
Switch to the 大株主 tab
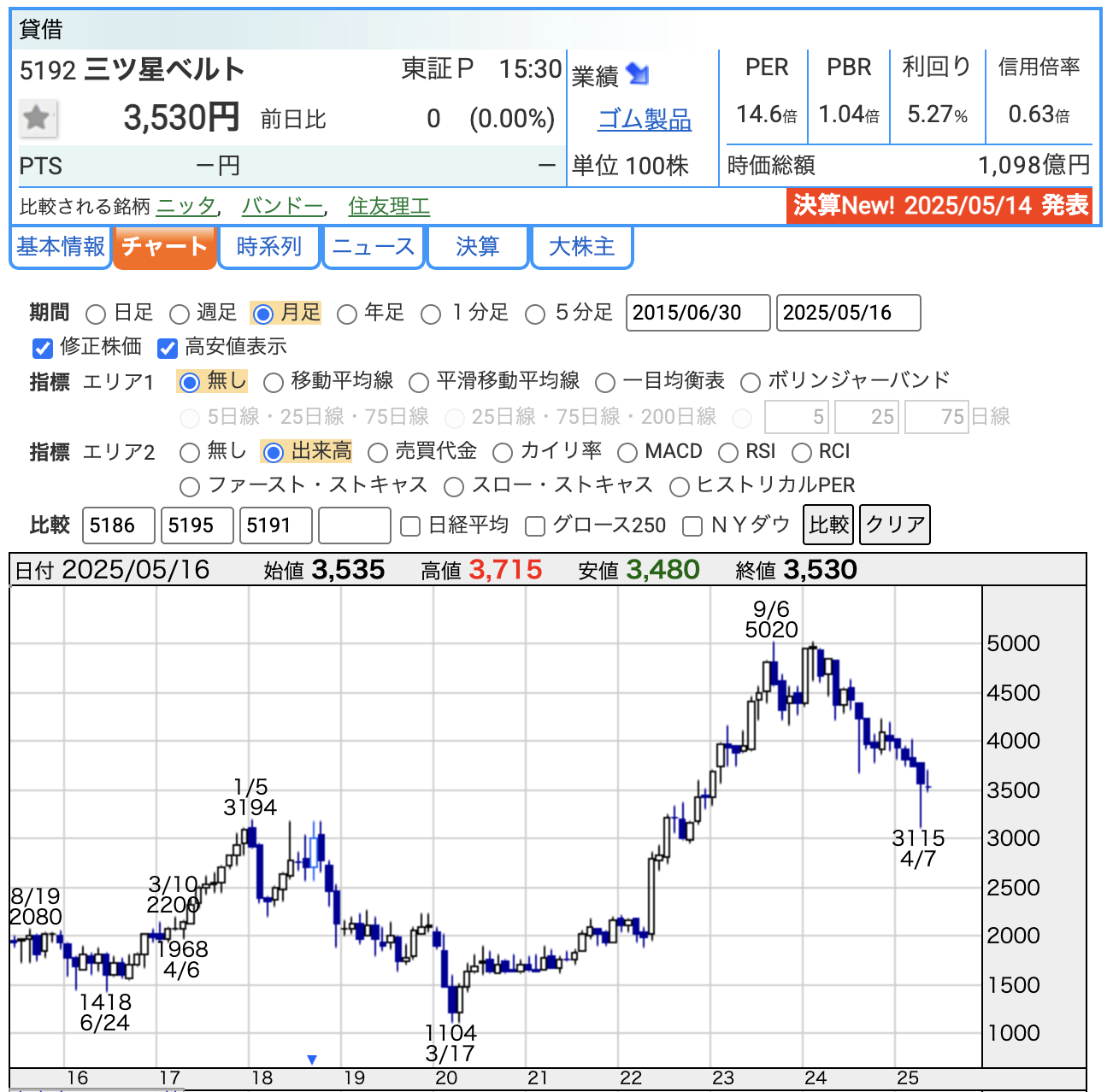click(582, 247)
